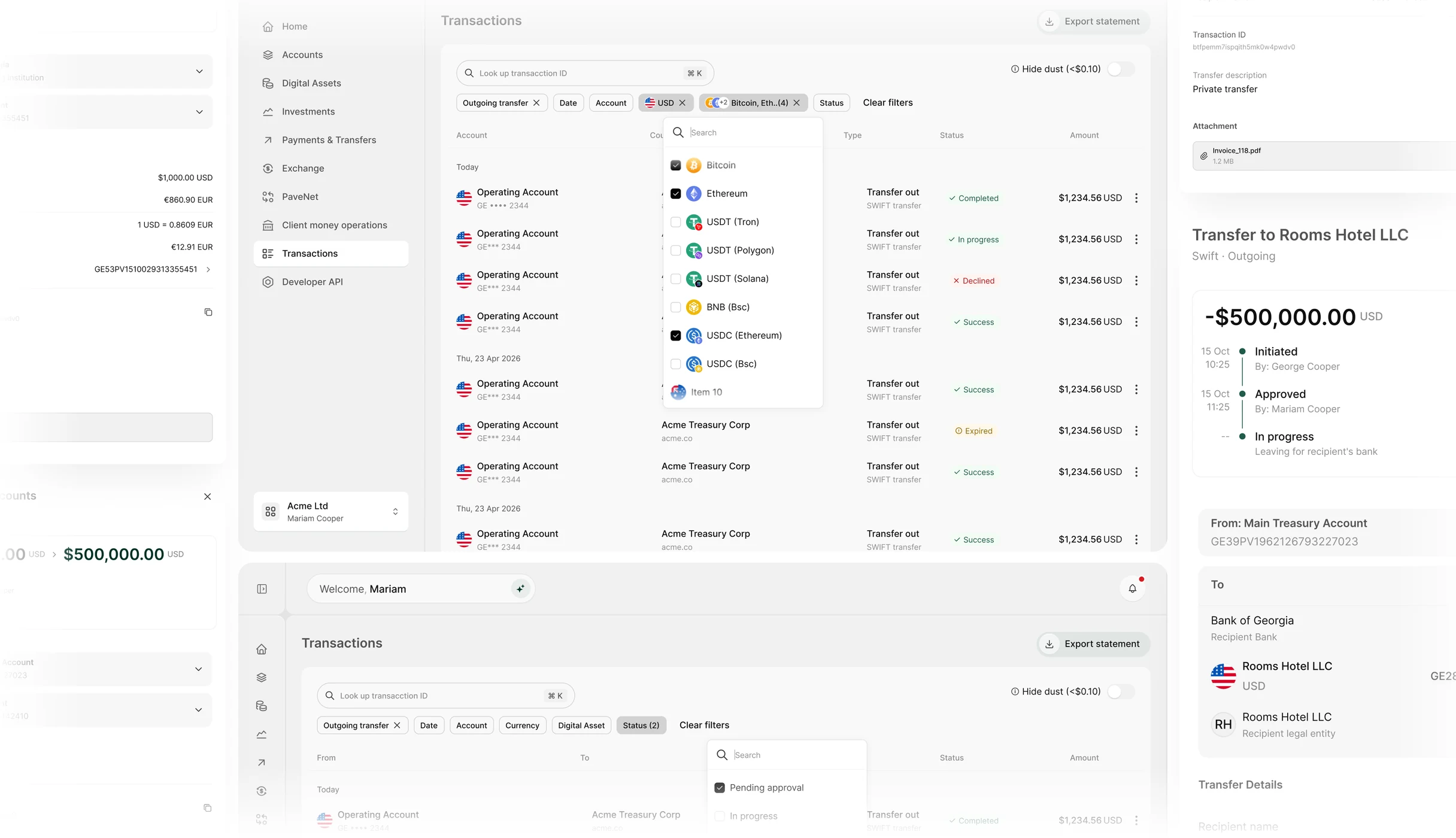Toggle Hide dust switch in lower panel
The width and height of the screenshot is (1456, 838).
click(1120, 691)
